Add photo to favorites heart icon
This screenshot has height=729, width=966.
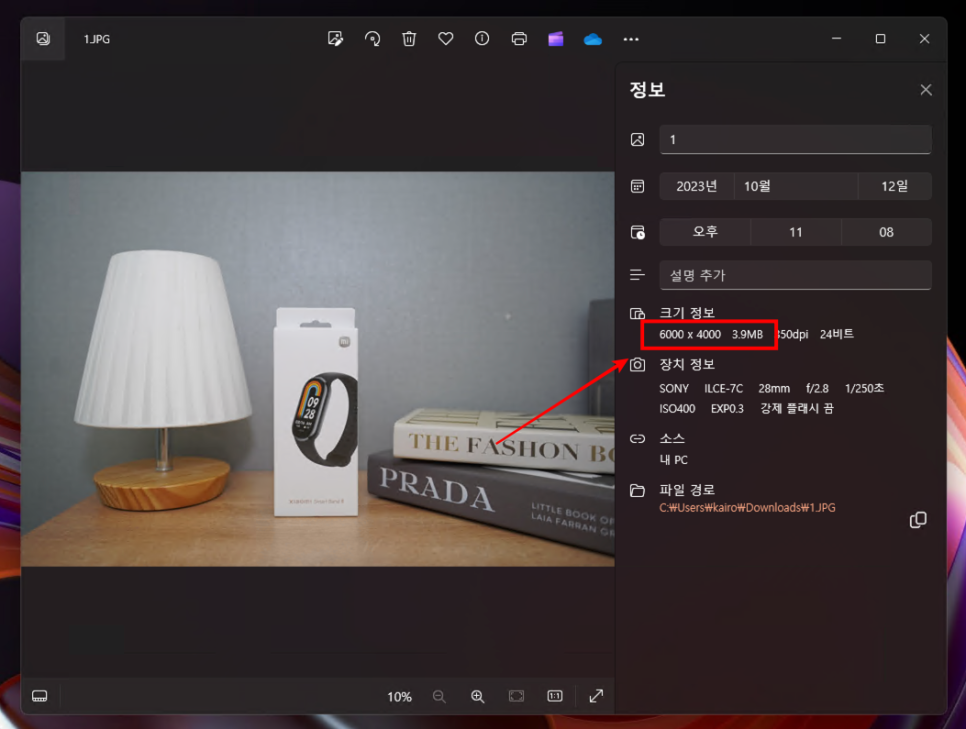[445, 39]
